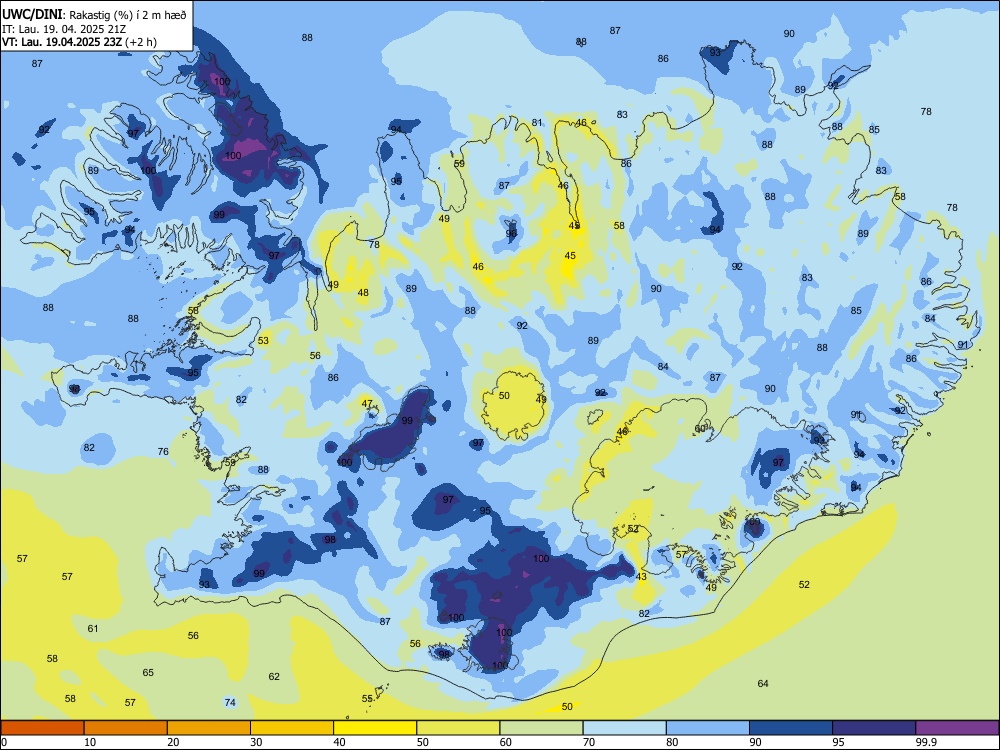Select the dark blue 90–95 legend swatch
1000x750 pixels.
click(791, 728)
